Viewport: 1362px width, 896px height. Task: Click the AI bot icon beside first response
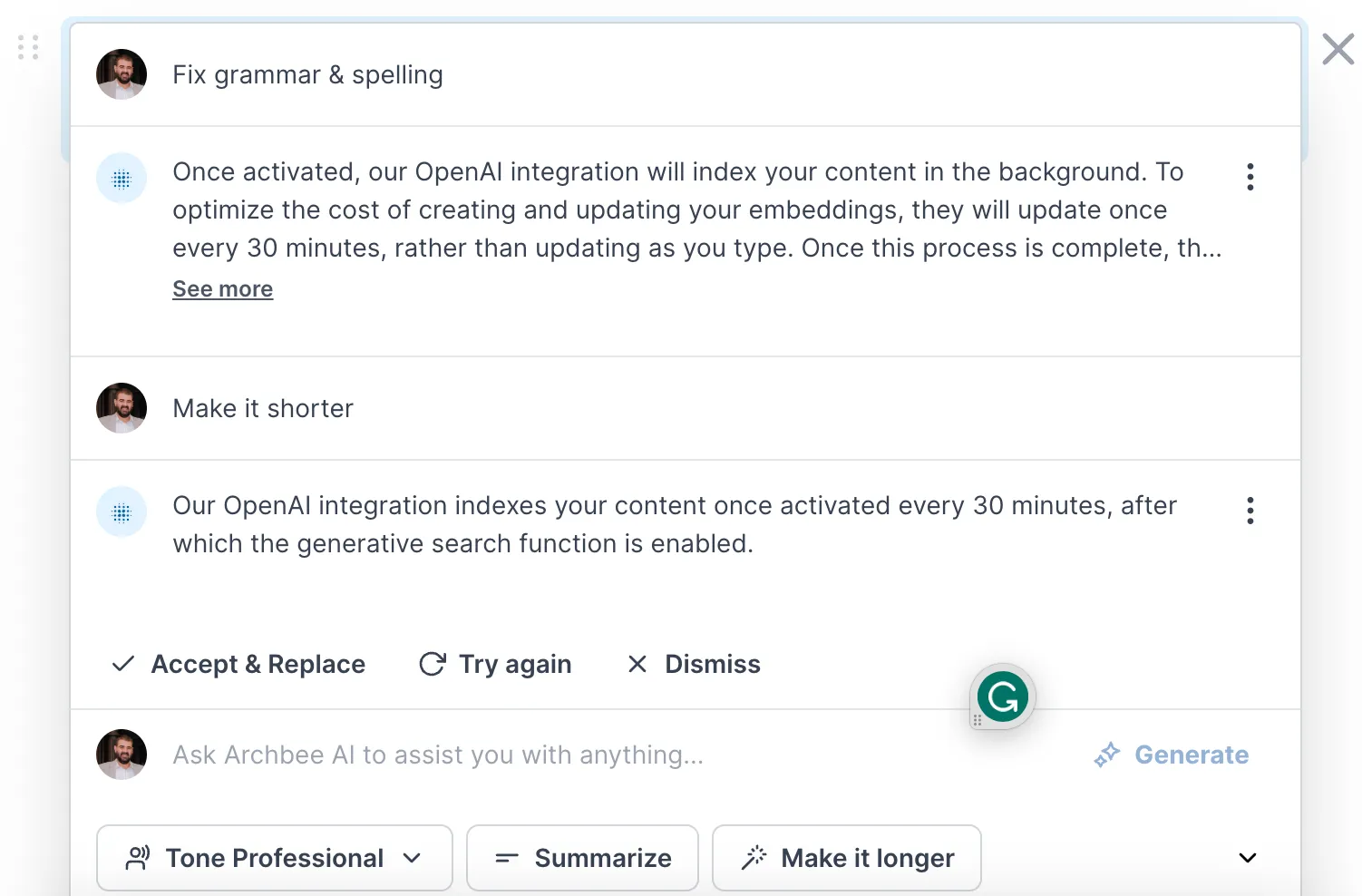(122, 179)
